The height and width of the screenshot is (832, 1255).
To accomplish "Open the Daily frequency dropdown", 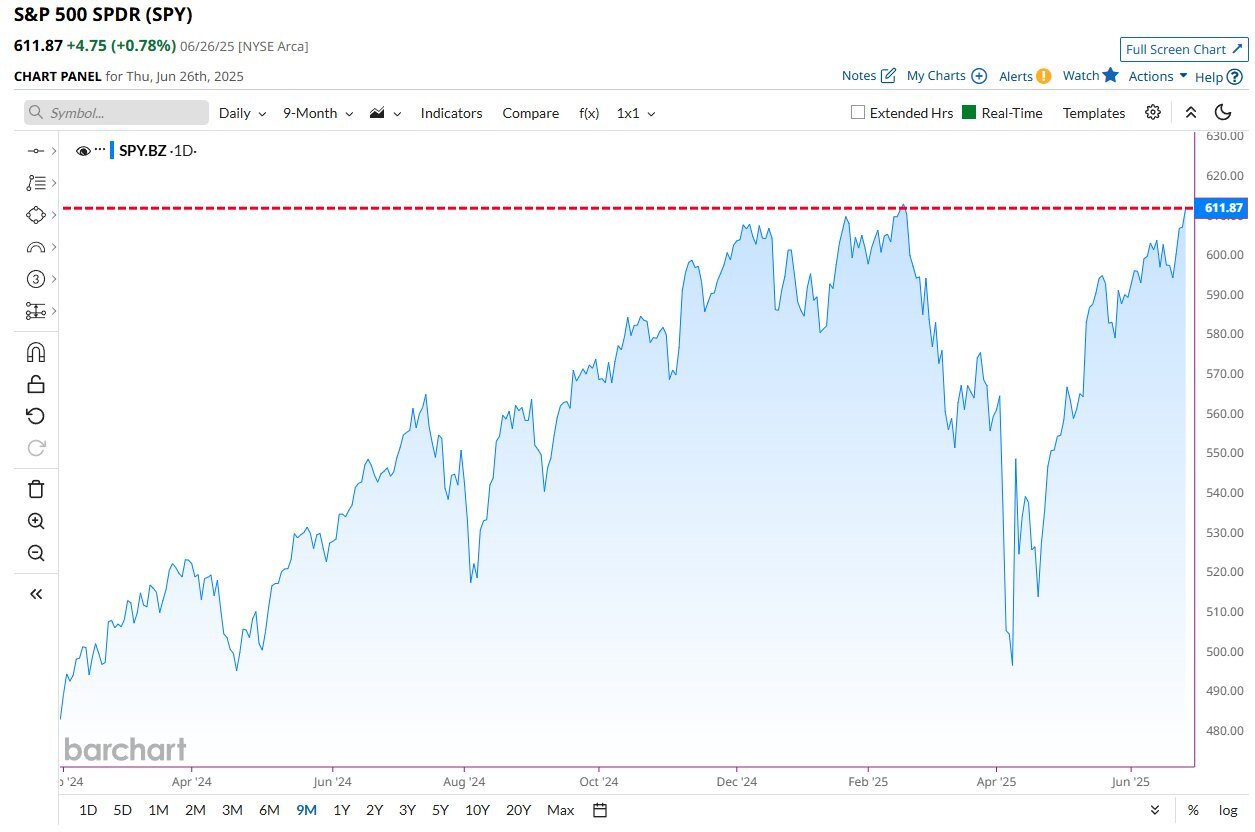I will 242,113.
